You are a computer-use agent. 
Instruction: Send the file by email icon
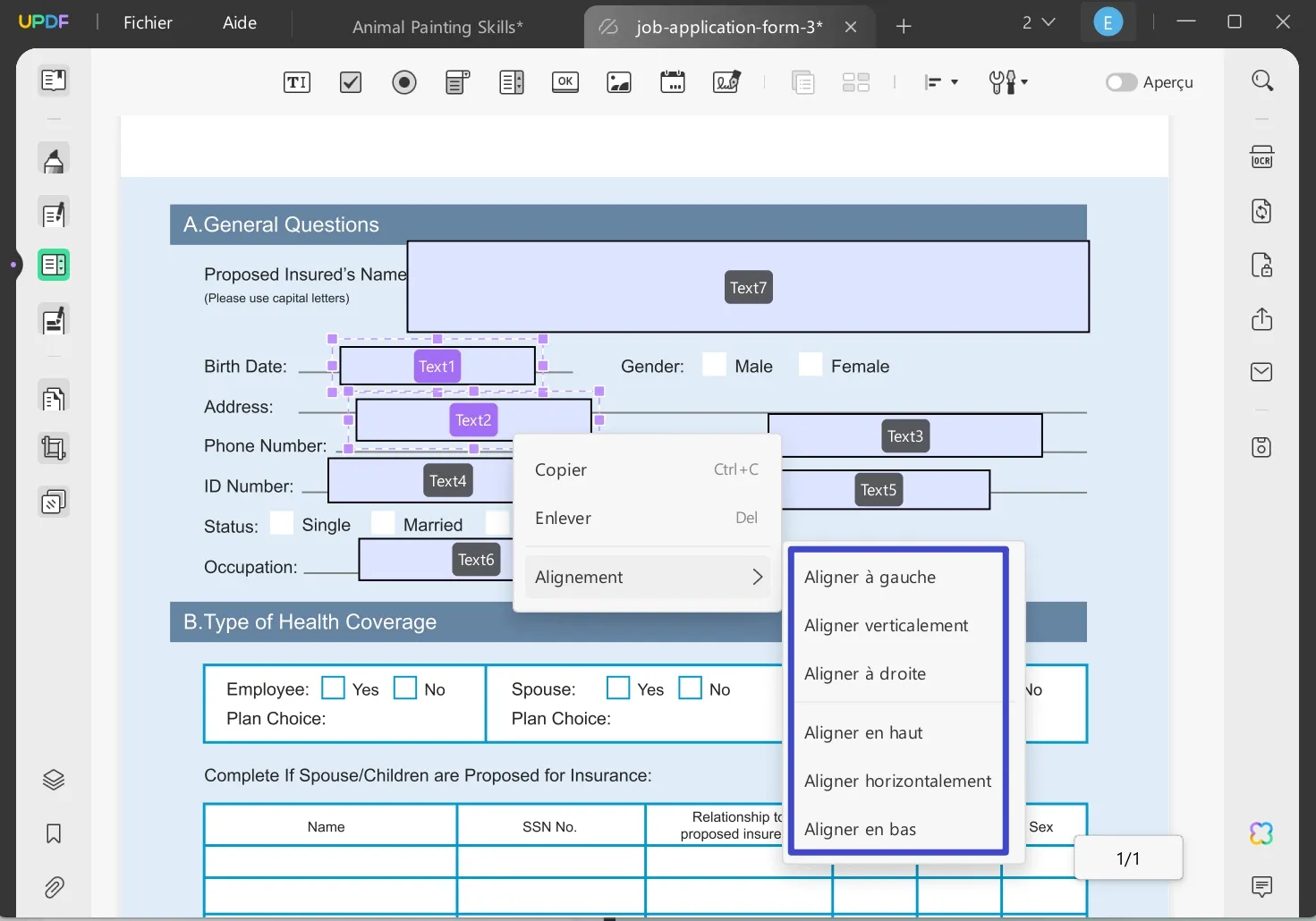(1261, 372)
